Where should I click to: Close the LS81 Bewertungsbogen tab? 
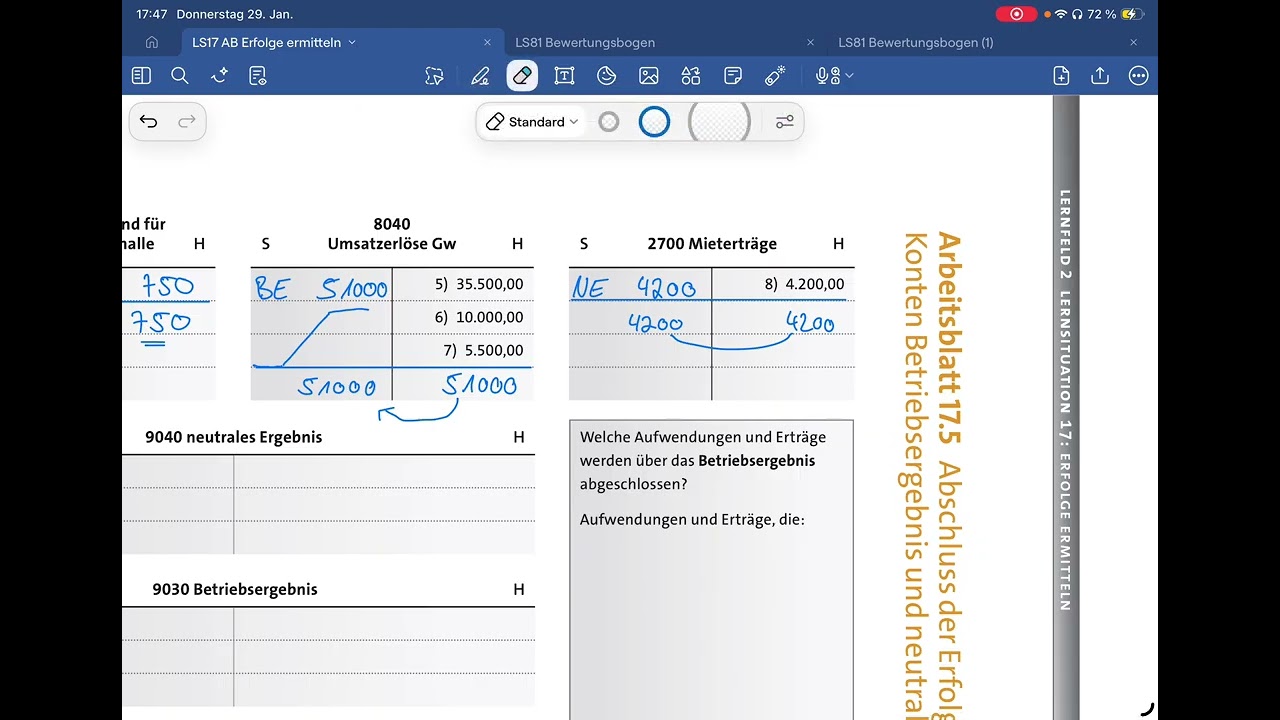click(811, 43)
